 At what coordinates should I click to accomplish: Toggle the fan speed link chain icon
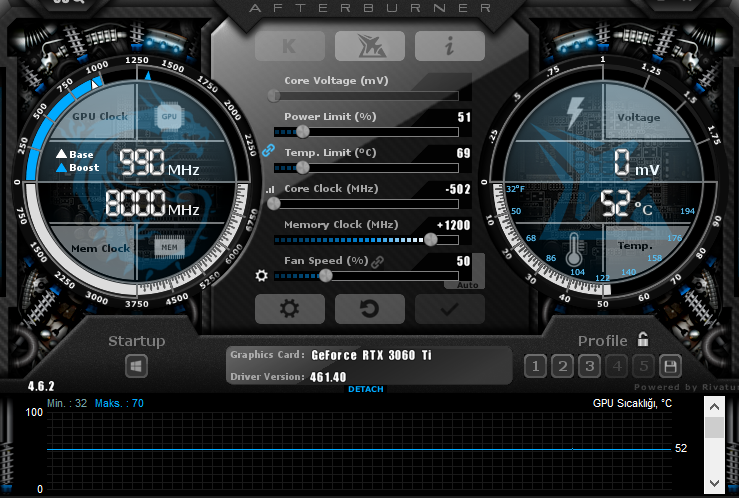coord(378,262)
